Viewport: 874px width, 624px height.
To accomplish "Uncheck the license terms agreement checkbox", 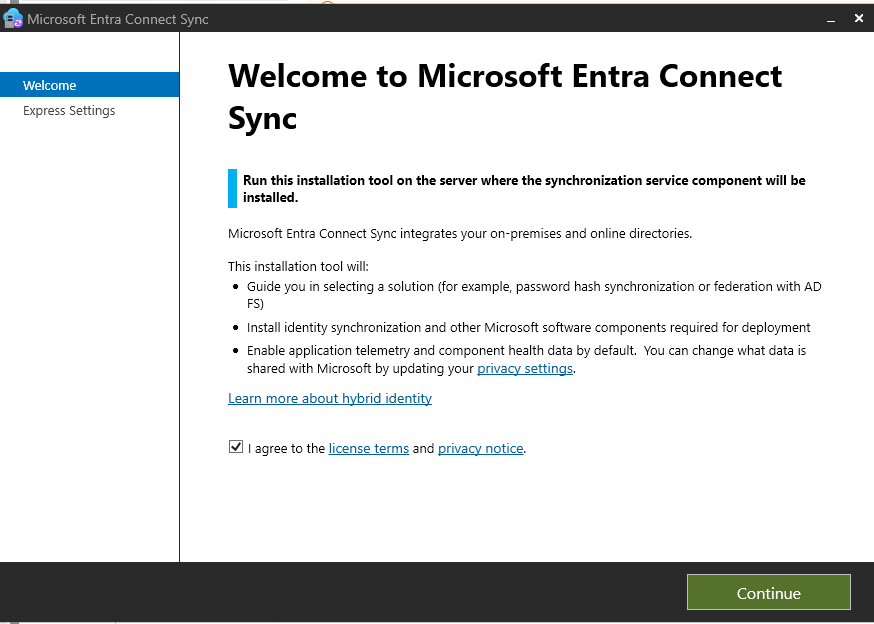I will (236, 447).
